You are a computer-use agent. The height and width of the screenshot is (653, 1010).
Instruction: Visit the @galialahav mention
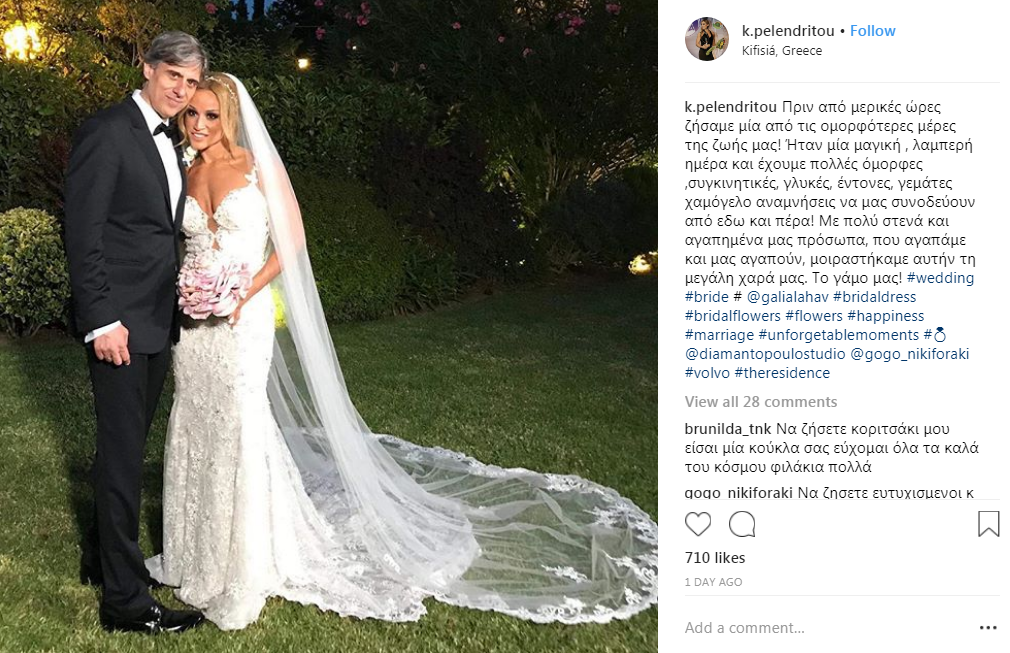(787, 297)
